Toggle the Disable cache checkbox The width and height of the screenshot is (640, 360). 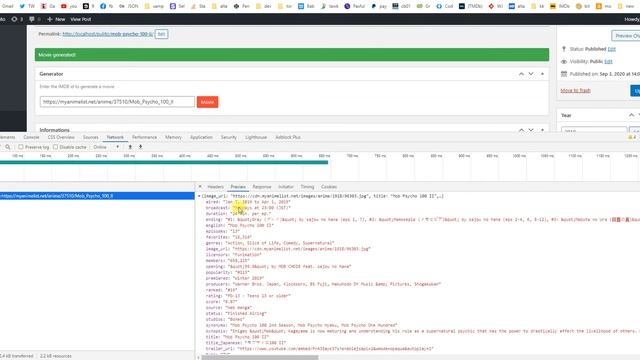[x=56, y=147]
